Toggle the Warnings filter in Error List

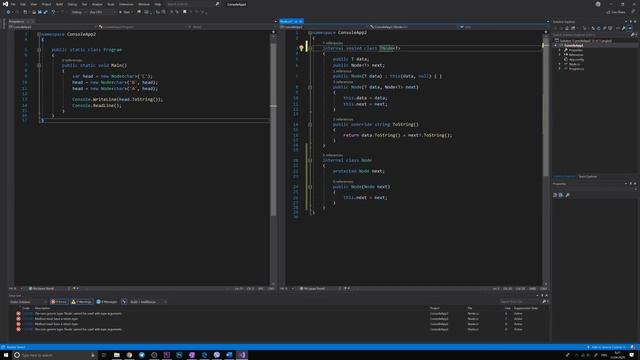coord(82,302)
